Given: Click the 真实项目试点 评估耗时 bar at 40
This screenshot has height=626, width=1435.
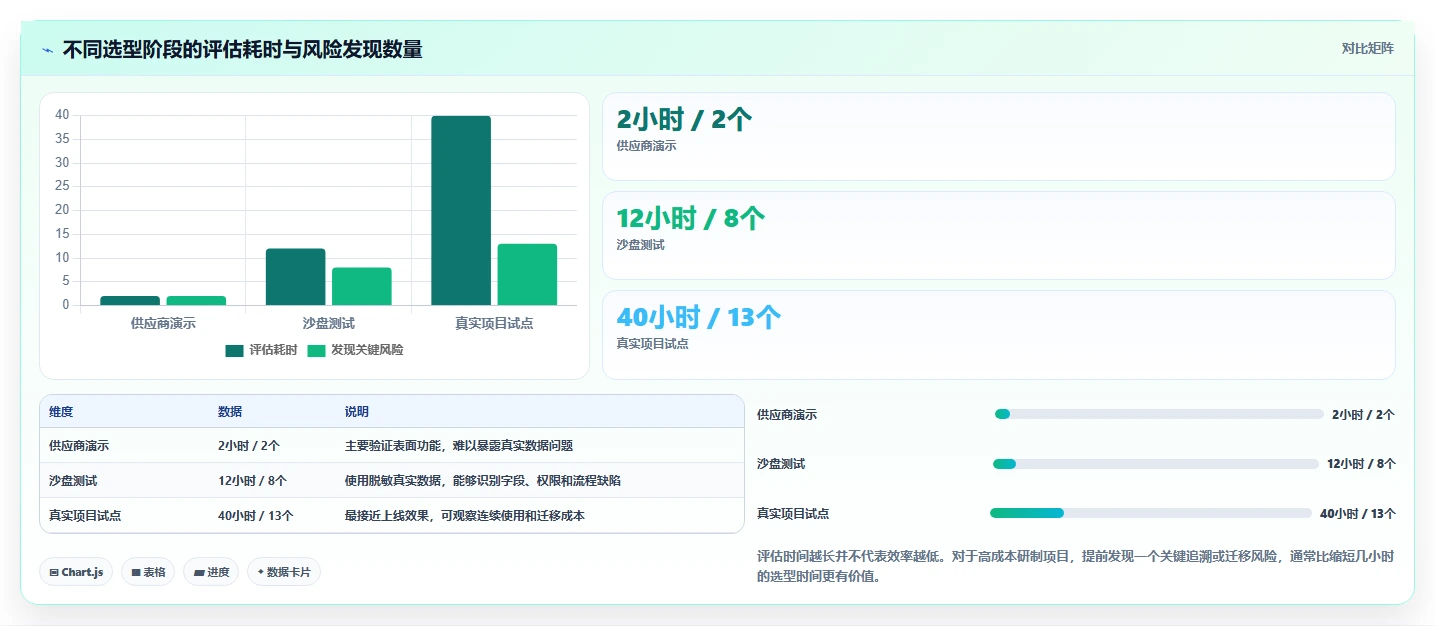Looking at the screenshot, I should pyautogui.click(x=461, y=210).
